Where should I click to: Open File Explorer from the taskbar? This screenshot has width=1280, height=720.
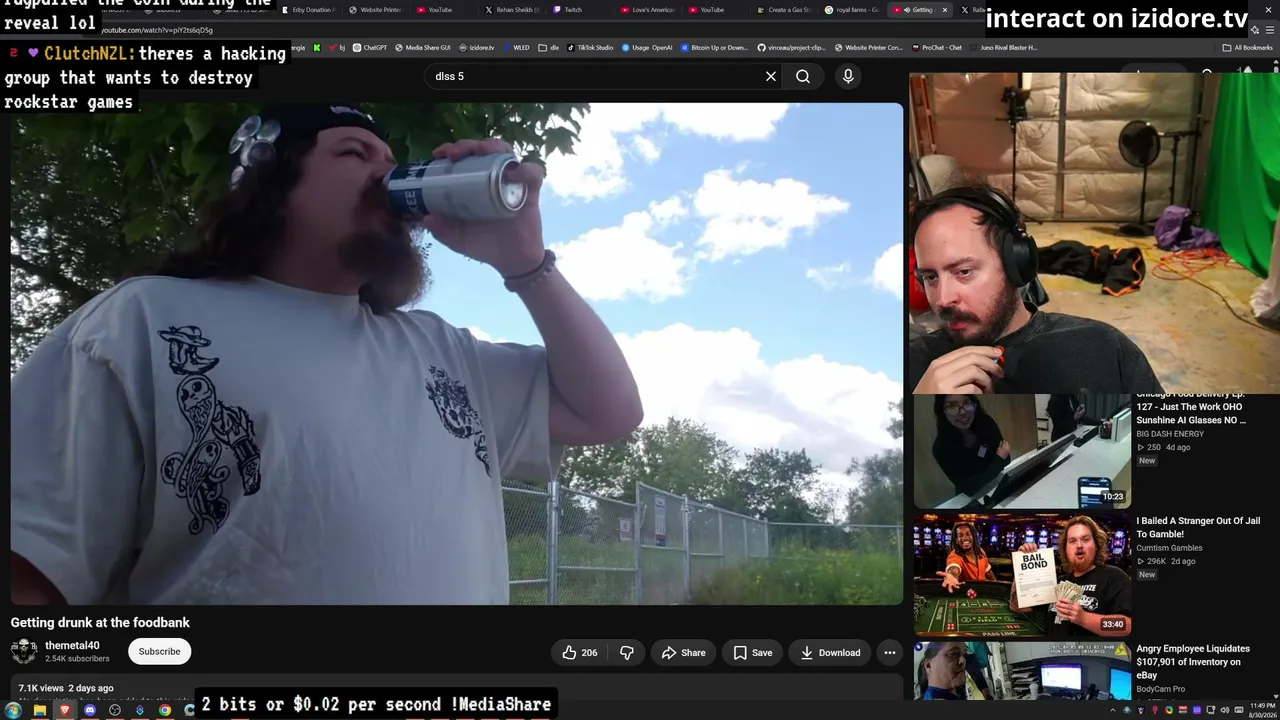coord(39,710)
